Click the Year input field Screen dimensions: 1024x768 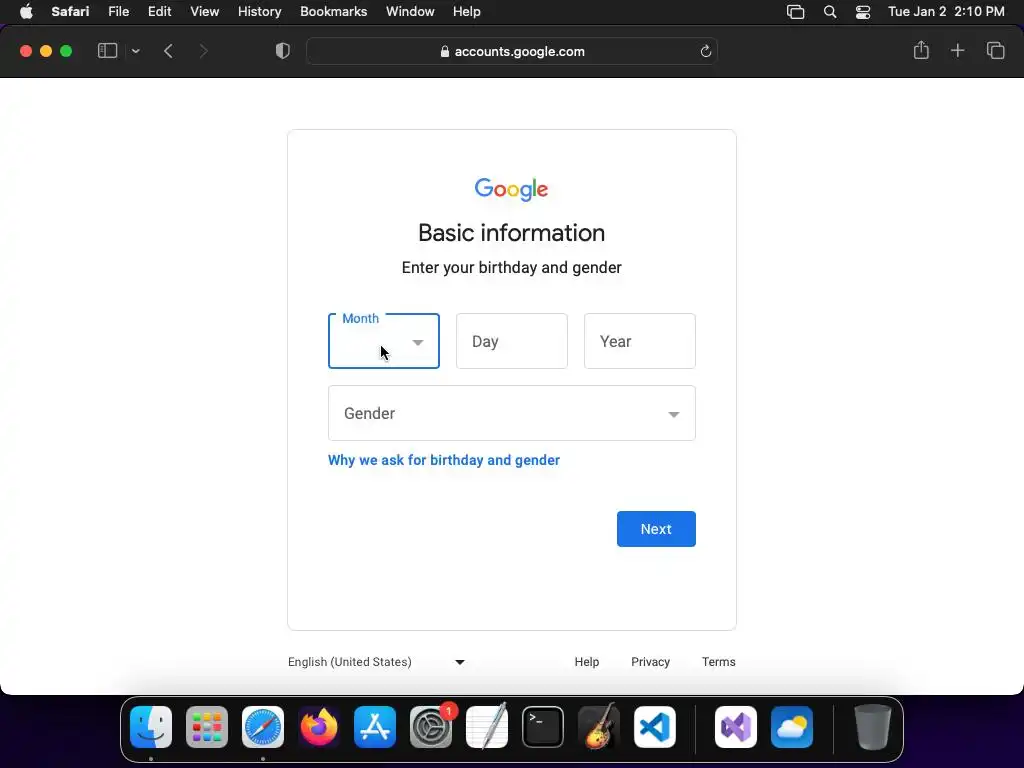(x=639, y=341)
